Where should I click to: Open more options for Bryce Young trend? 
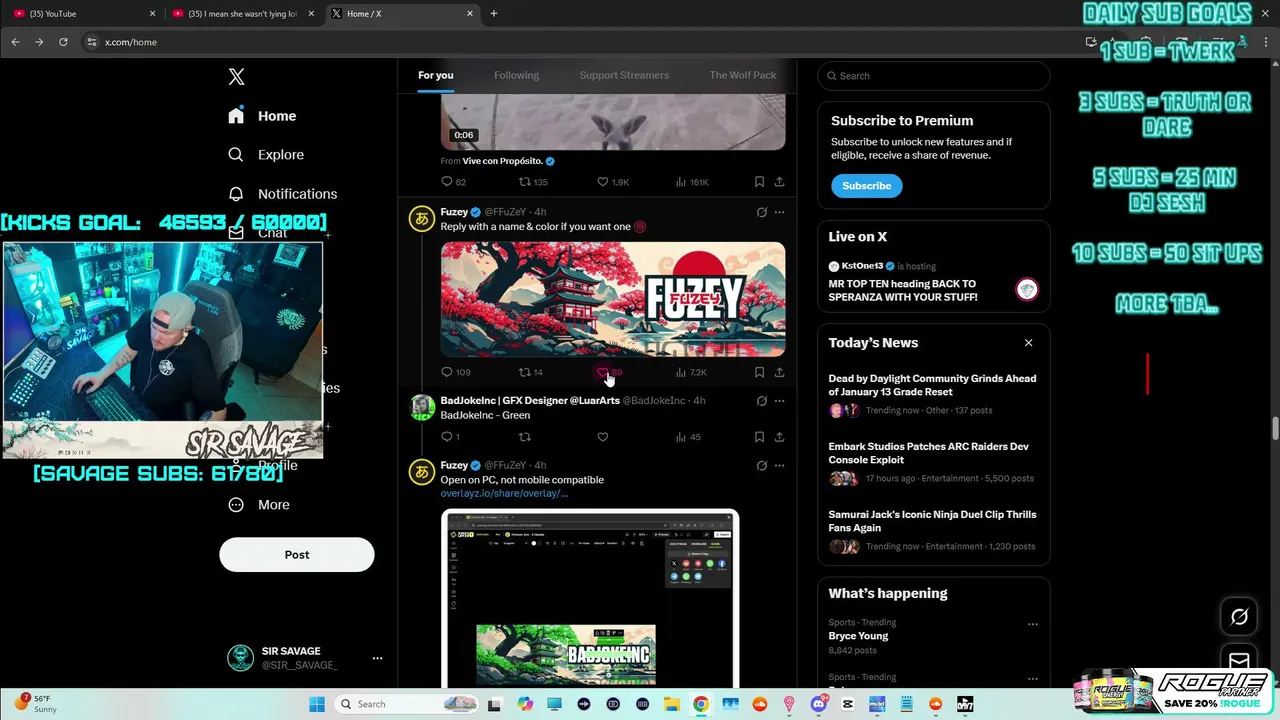1033,624
